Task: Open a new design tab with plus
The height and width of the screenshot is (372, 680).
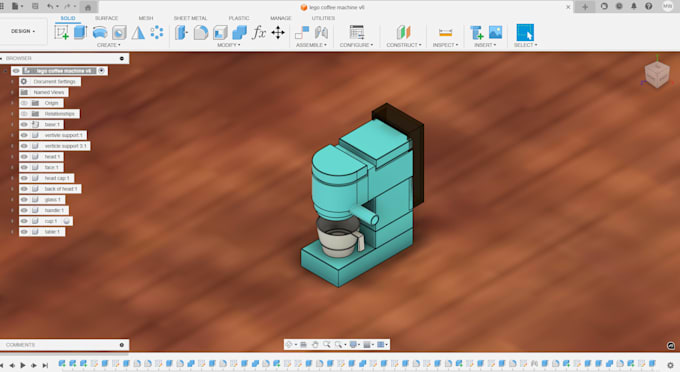Action: [585, 7]
